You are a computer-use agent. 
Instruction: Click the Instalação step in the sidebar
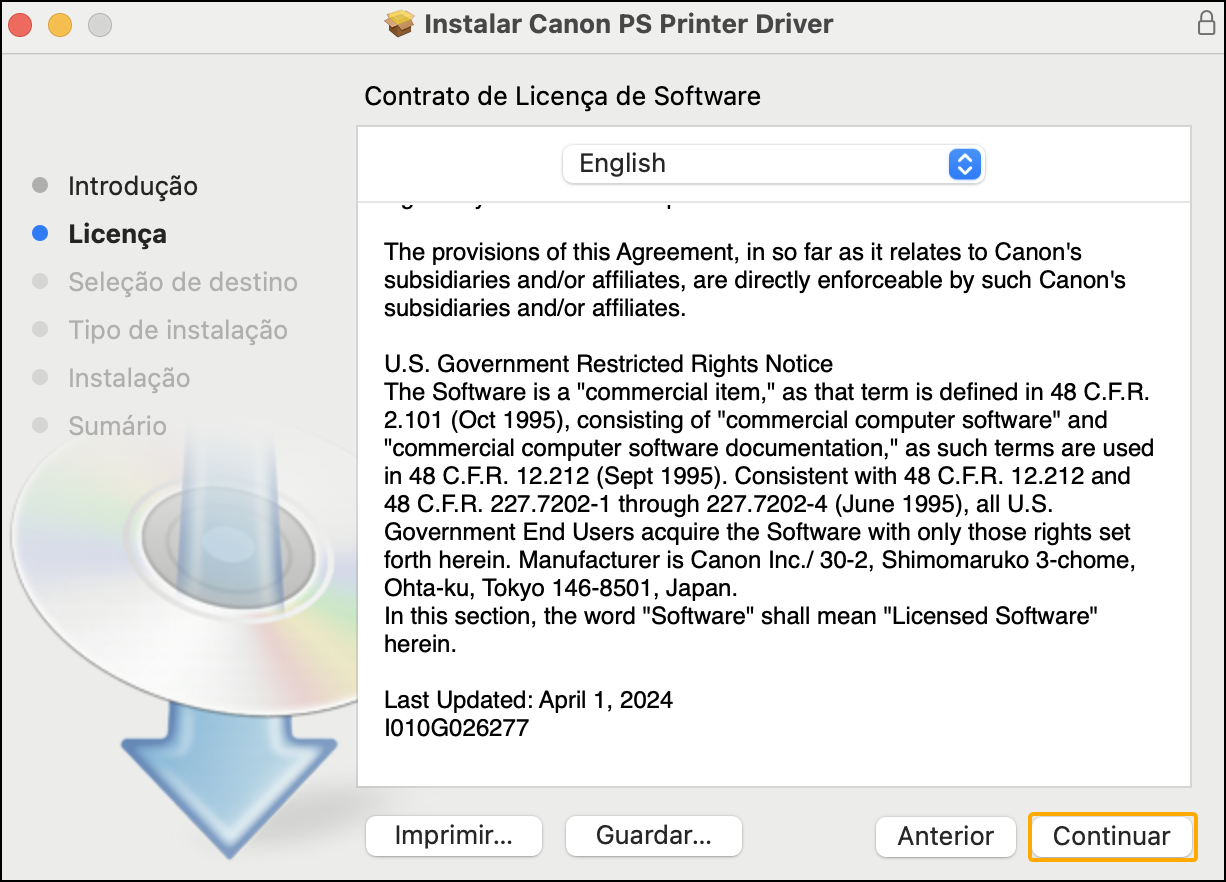pyautogui.click(x=129, y=378)
